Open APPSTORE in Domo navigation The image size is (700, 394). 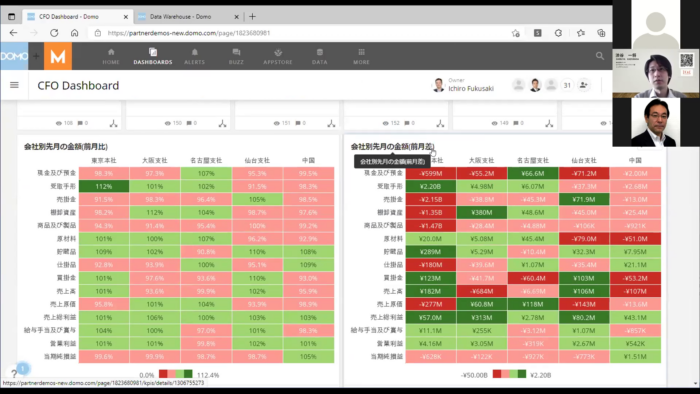[278, 57]
